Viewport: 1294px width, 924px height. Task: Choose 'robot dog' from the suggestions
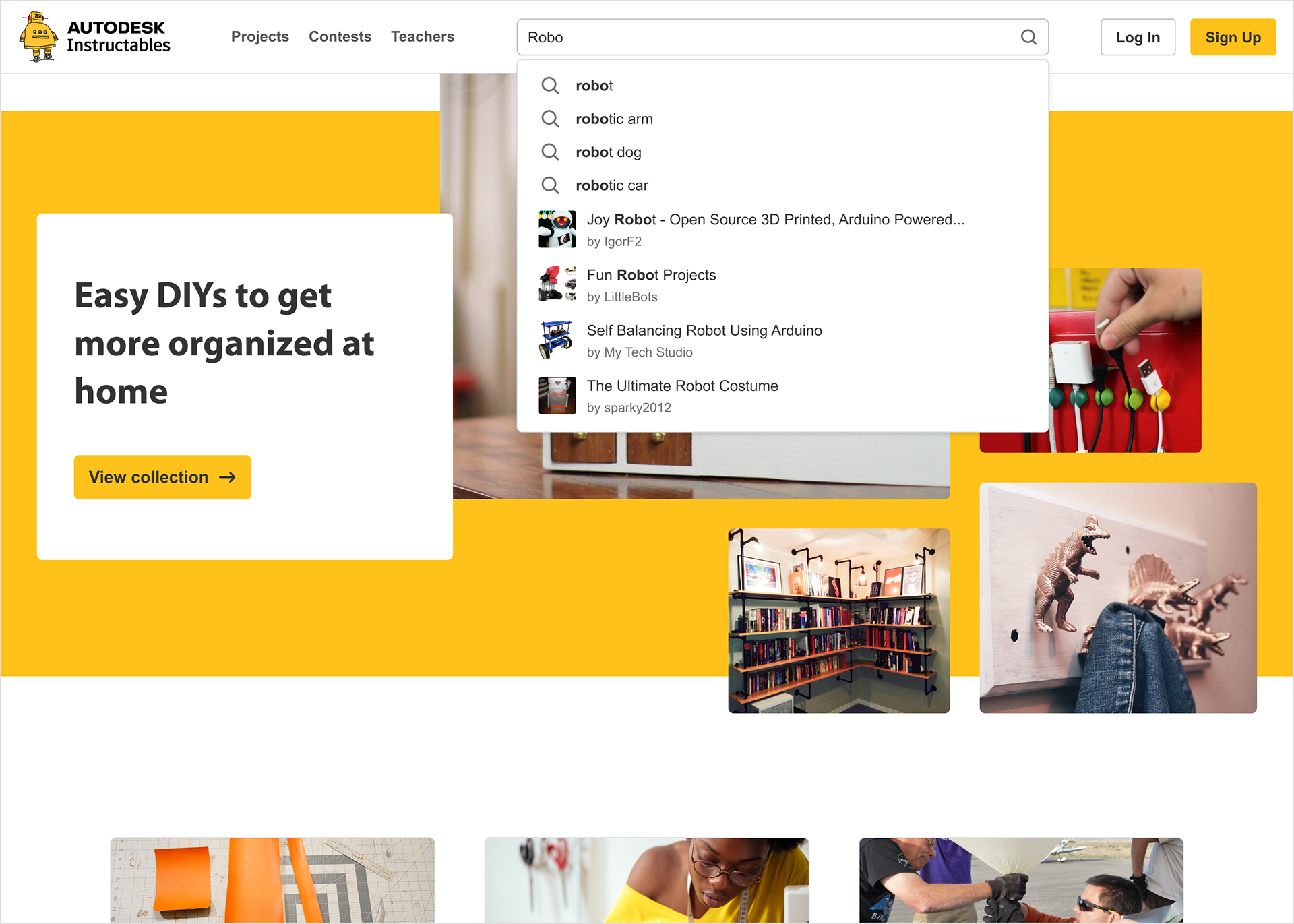click(782, 152)
